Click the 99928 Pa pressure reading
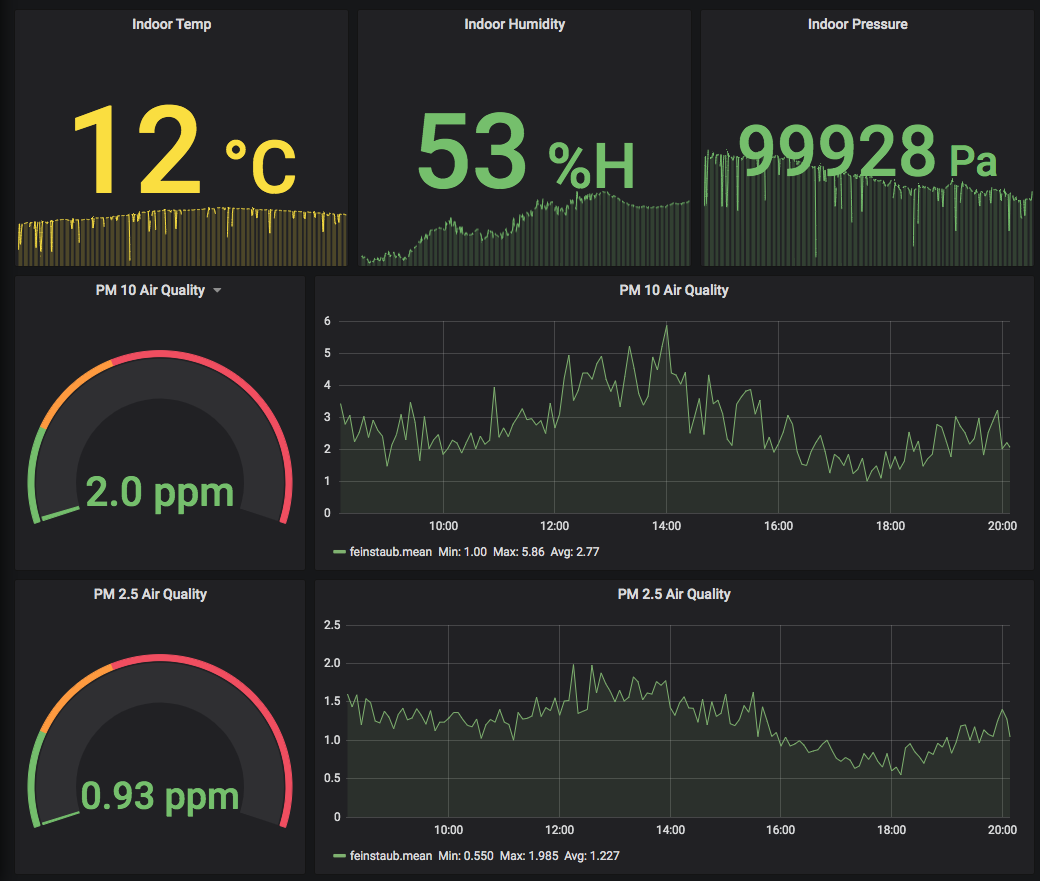 tap(868, 152)
